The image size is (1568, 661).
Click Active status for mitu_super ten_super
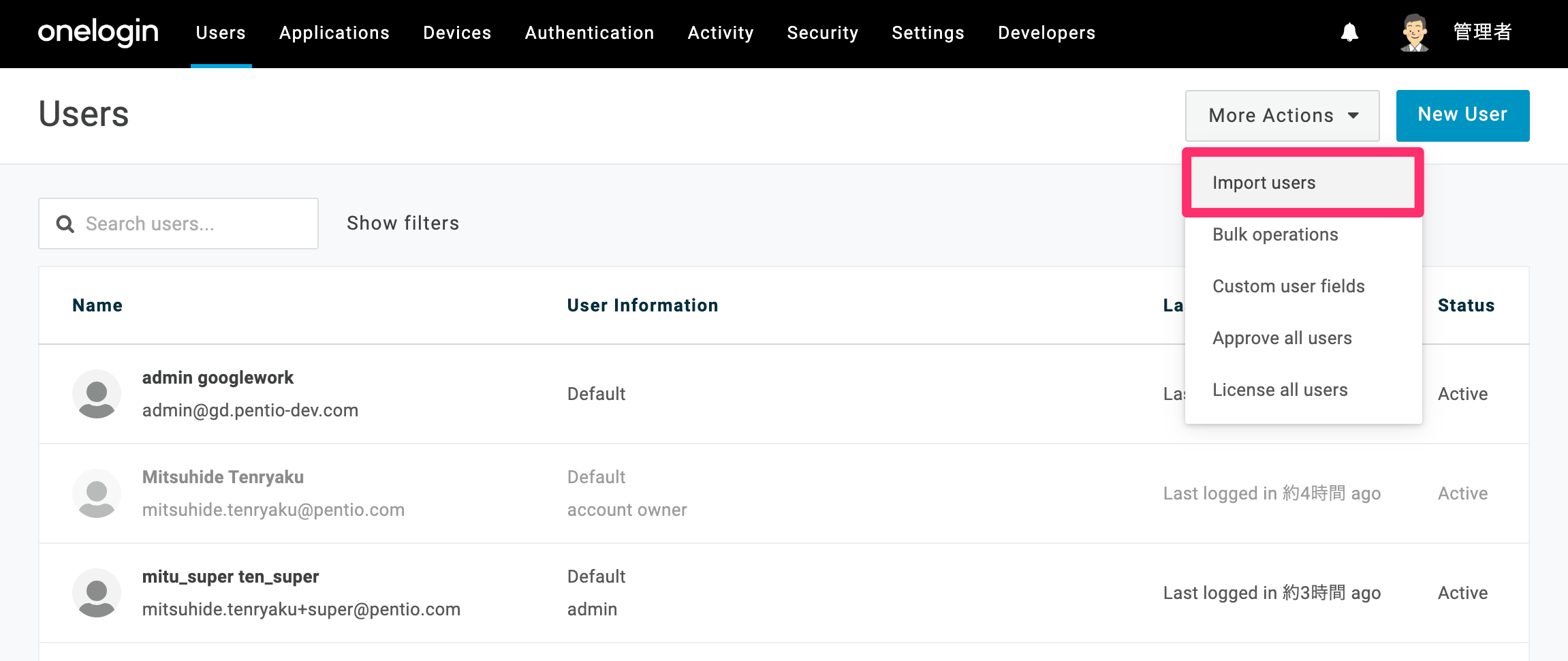pyautogui.click(x=1462, y=593)
